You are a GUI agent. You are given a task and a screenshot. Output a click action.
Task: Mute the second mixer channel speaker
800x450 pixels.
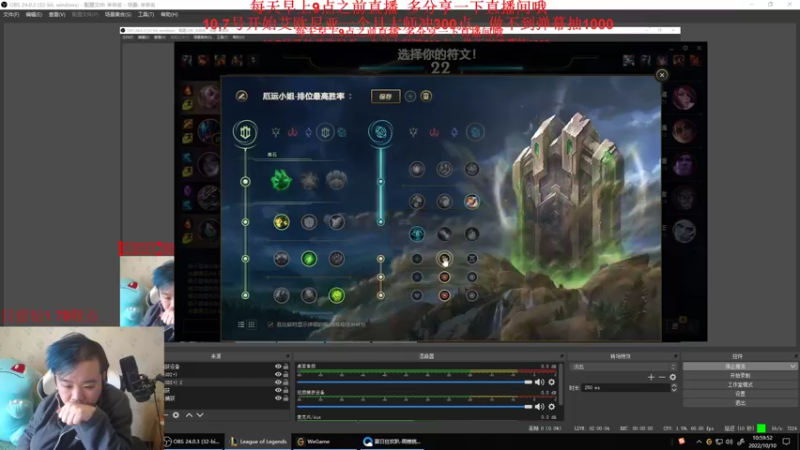(x=539, y=407)
